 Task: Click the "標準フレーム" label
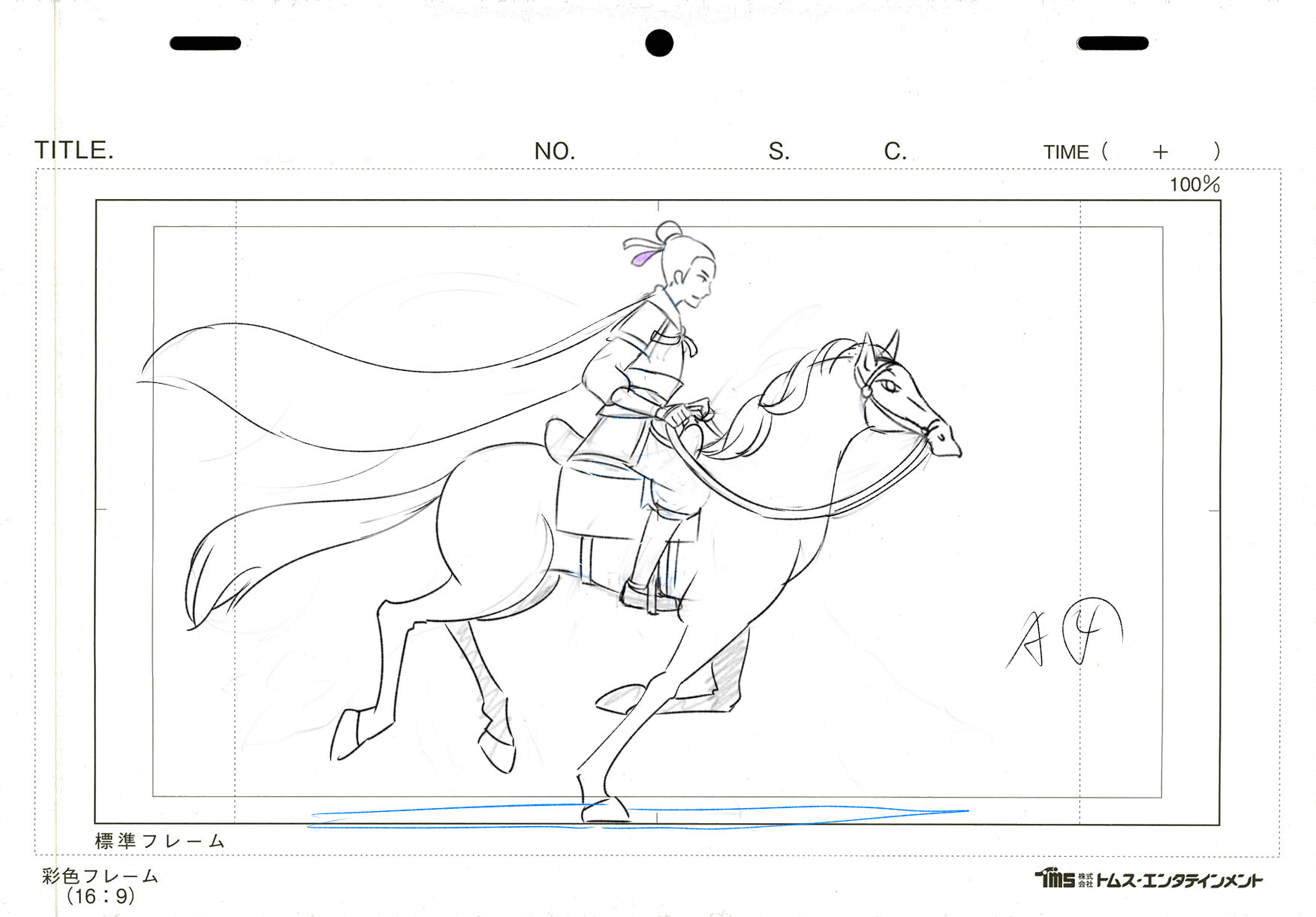[160, 841]
